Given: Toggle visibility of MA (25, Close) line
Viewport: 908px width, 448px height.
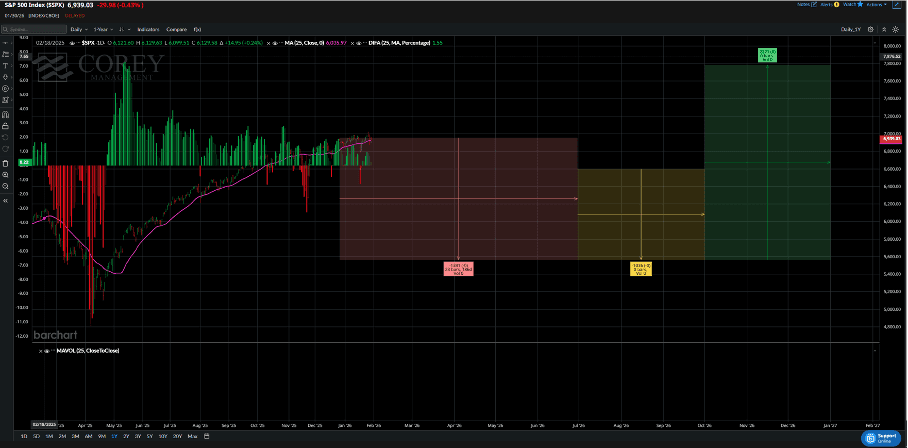Looking at the screenshot, I should click(274, 42).
